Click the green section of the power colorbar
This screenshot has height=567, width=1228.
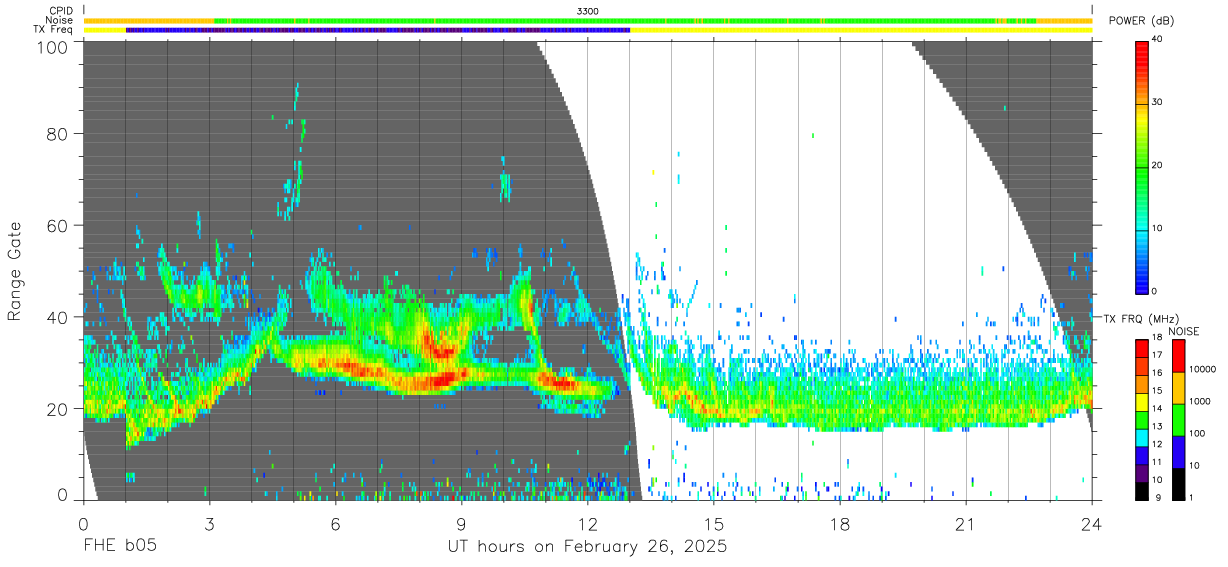[x=1142, y=170]
